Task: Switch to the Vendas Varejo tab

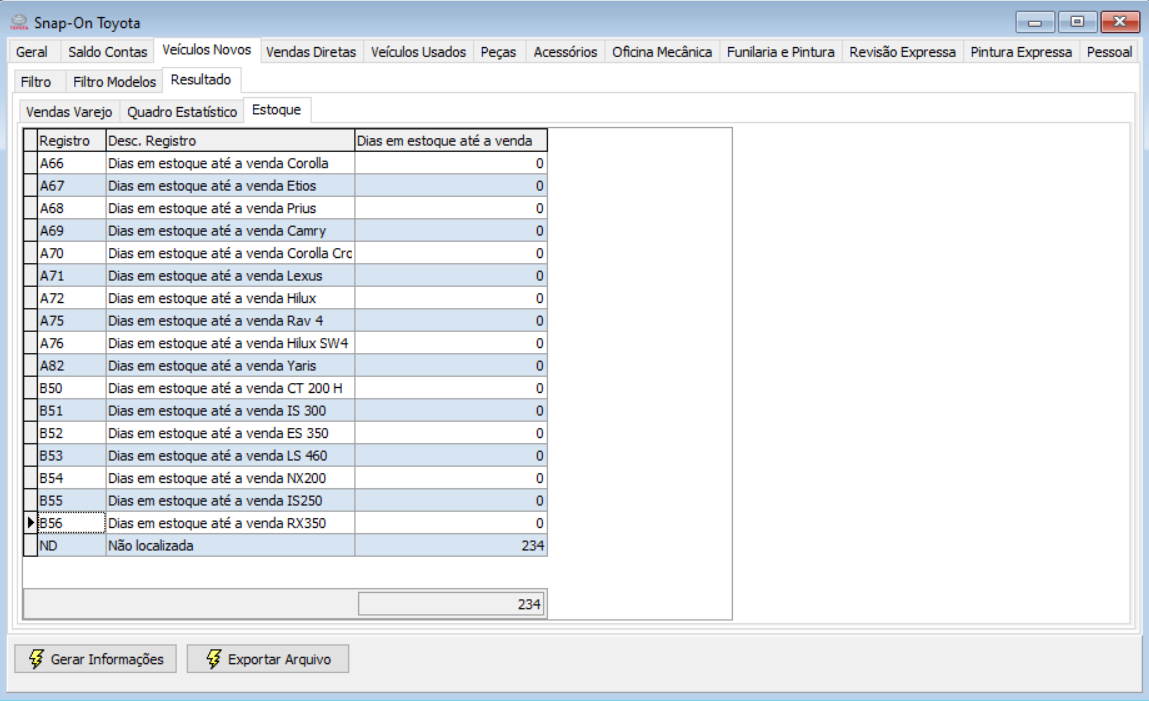Action: (69, 111)
